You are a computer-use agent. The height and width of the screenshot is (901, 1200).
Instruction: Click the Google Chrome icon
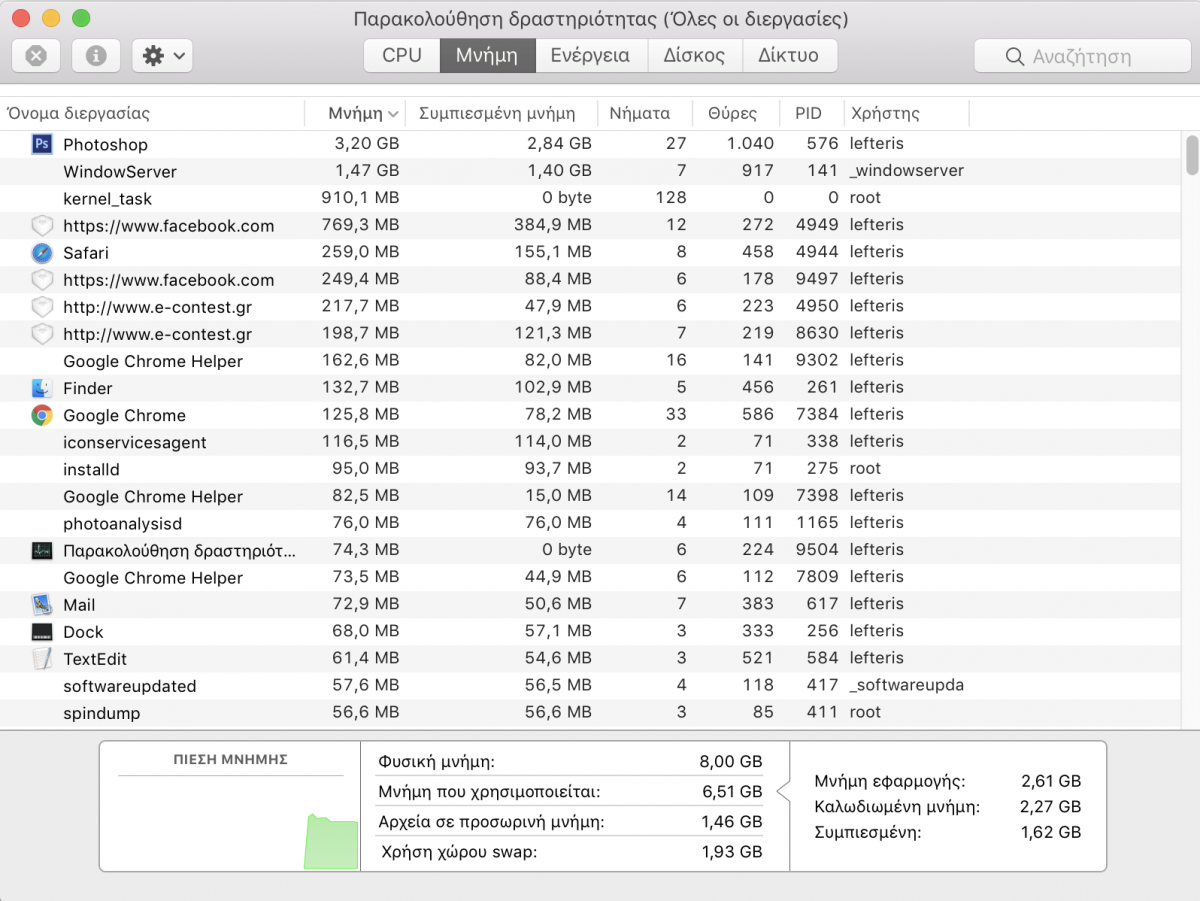pyautogui.click(x=42, y=415)
